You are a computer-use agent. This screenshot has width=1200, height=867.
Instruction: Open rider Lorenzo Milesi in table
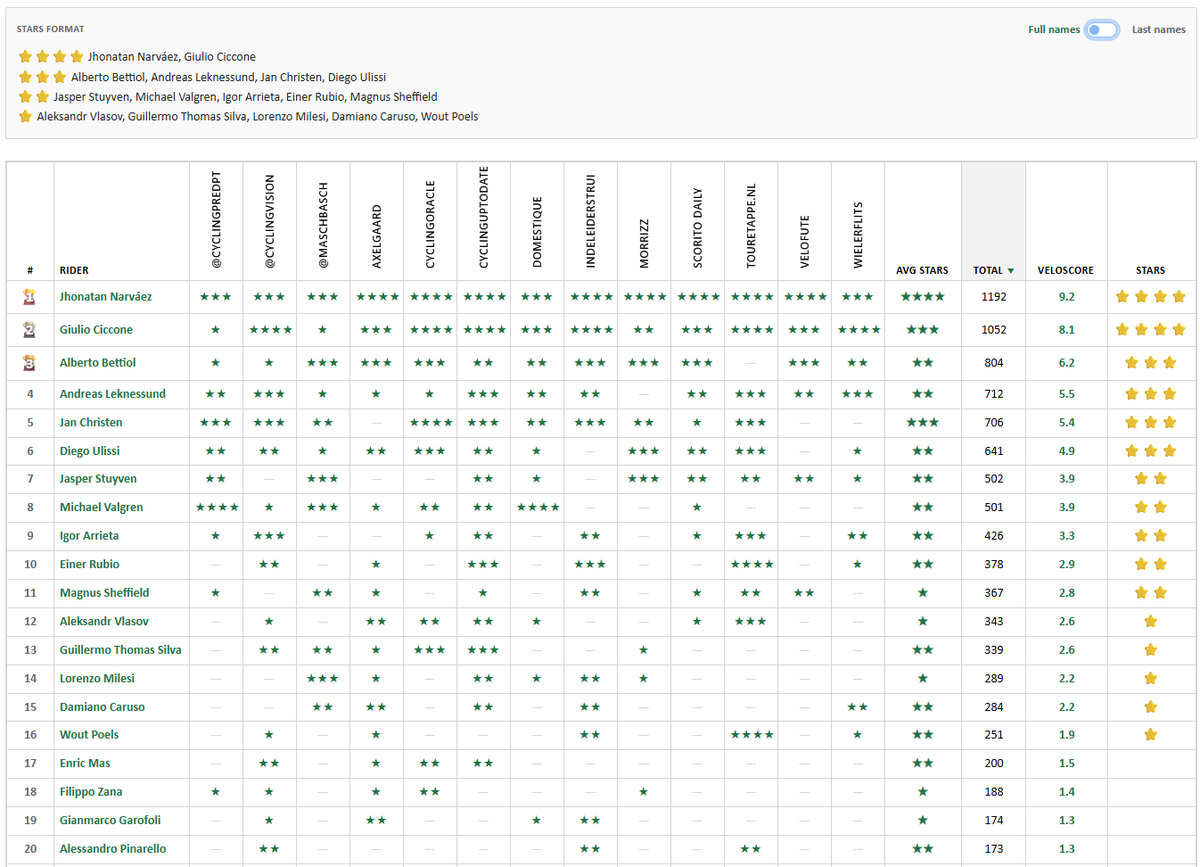97,678
